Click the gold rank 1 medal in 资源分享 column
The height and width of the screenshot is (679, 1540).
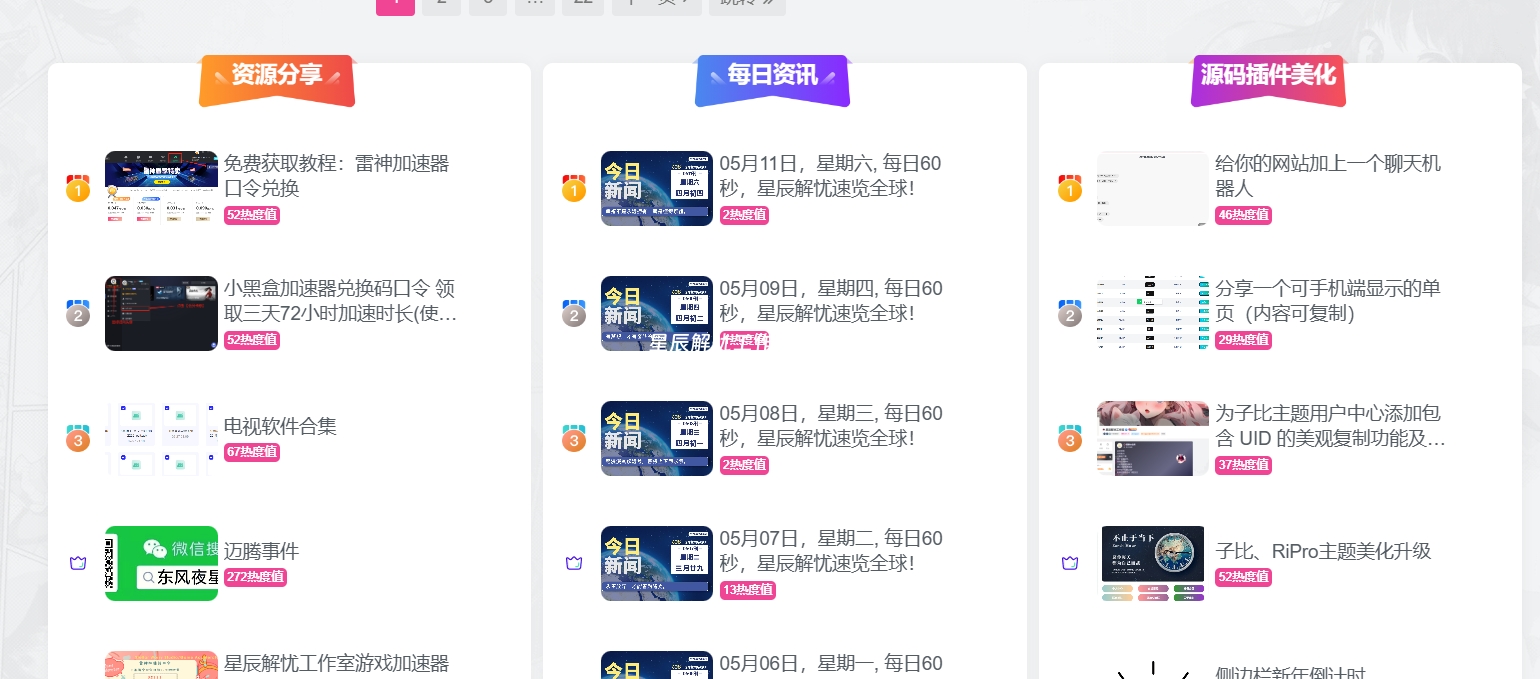(x=78, y=188)
